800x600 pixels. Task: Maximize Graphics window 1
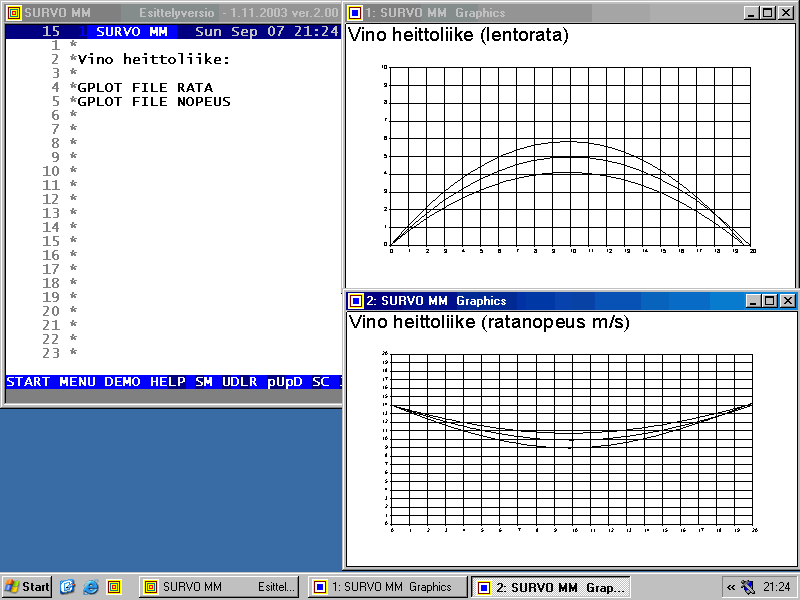[x=767, y=13]
